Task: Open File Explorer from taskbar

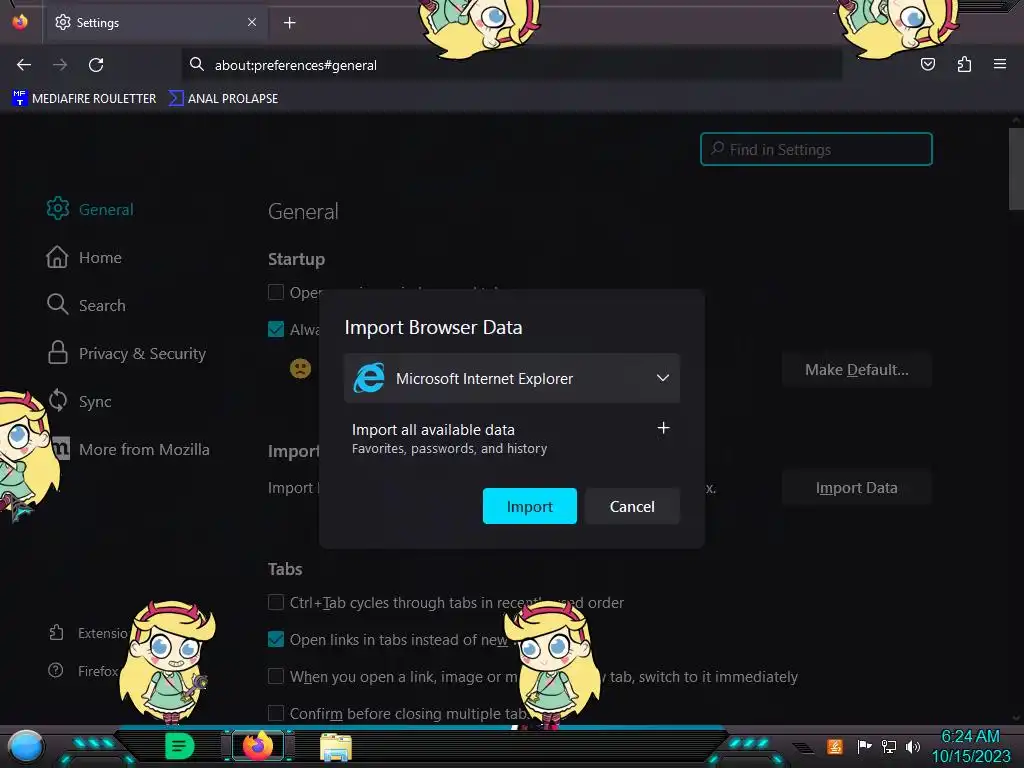Action: (336, 748)
